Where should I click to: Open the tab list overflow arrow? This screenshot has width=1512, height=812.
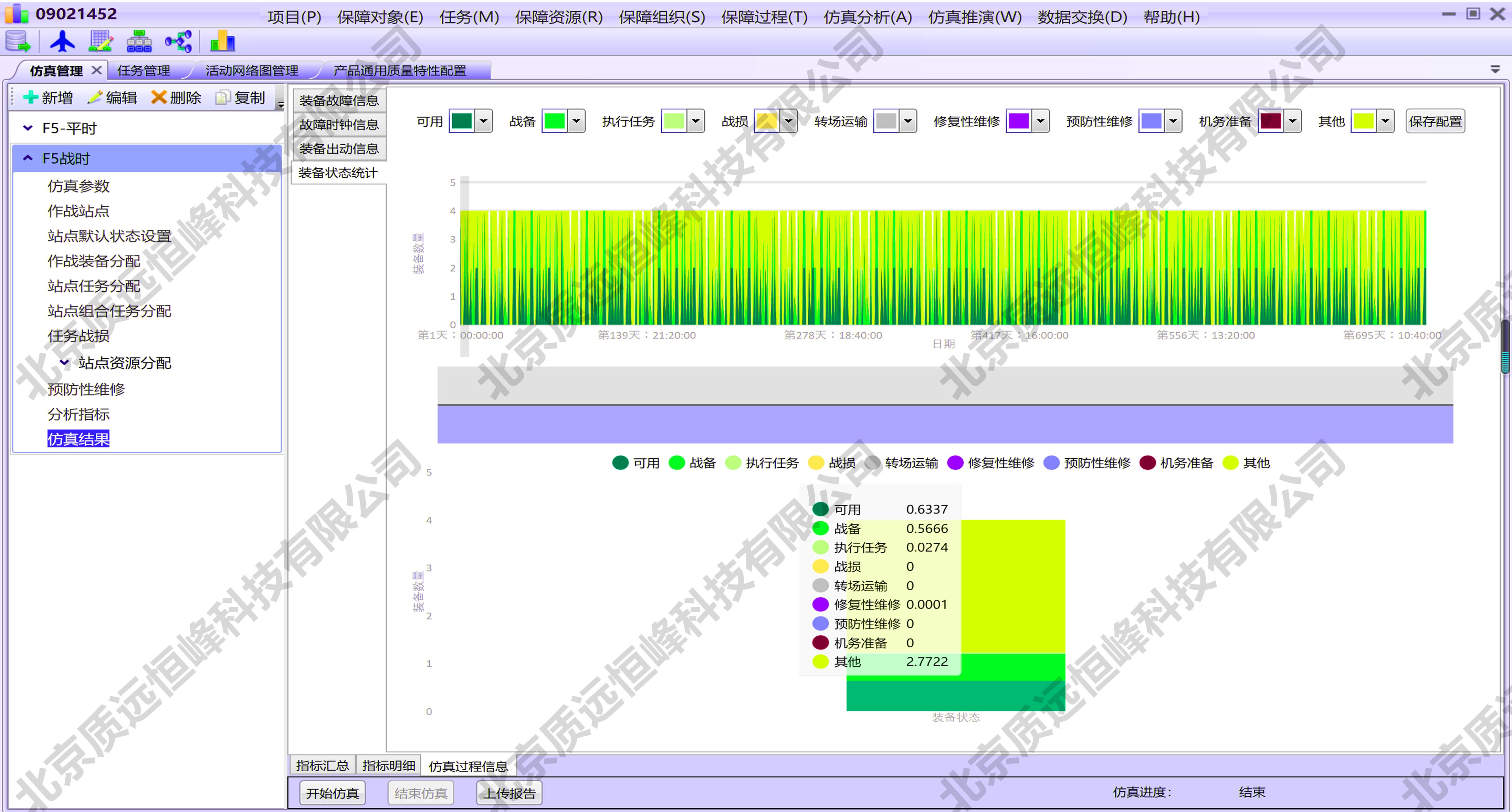click(x=1495, y=69)
